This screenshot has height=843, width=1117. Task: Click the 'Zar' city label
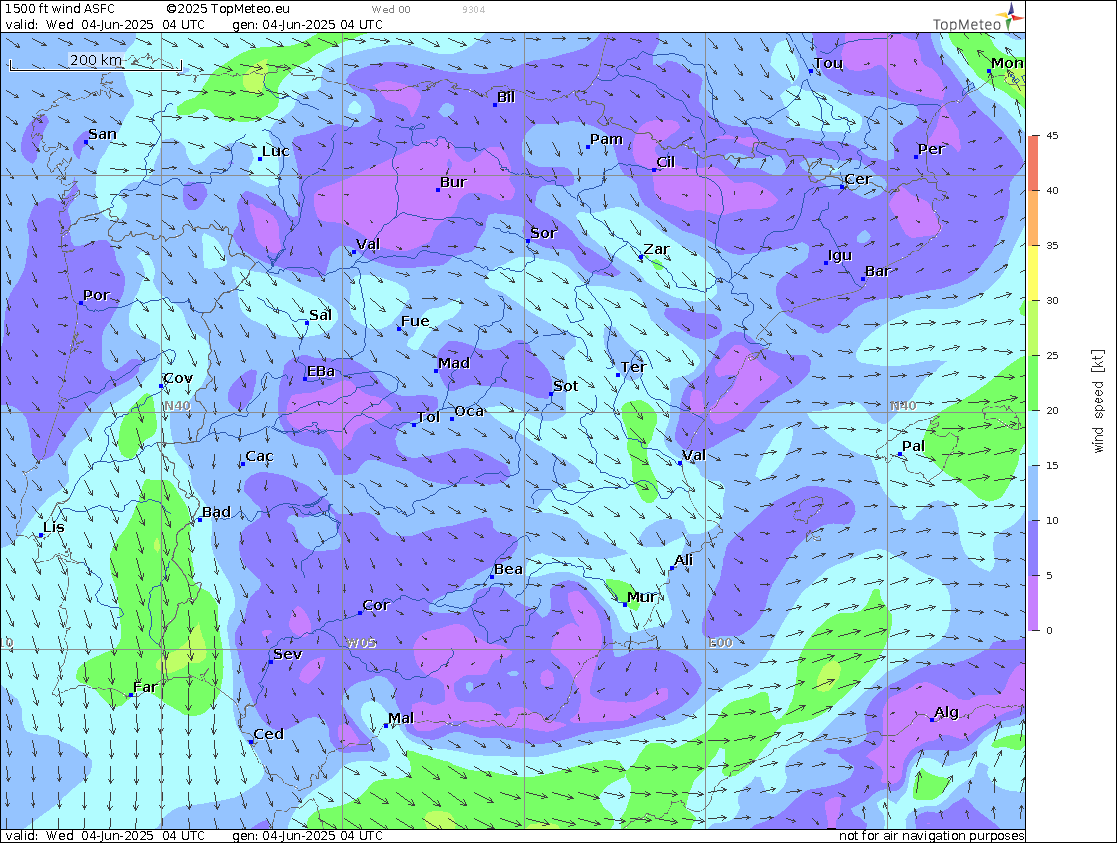[x=656, y=249]
